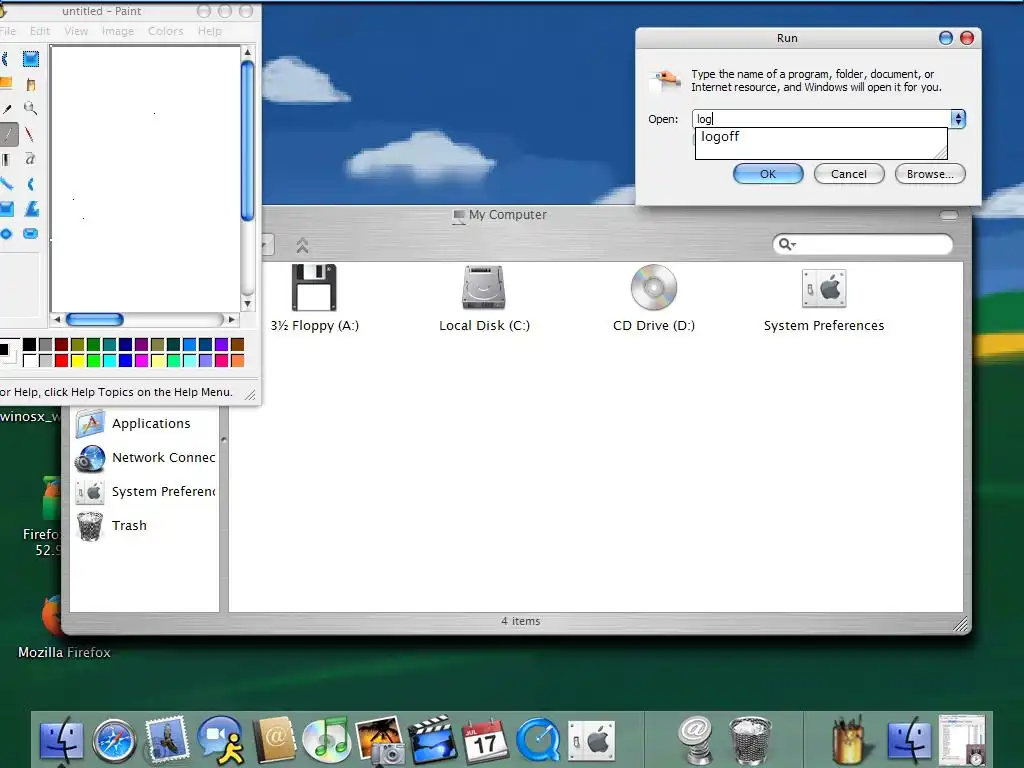The height and width of the screenshot is (768, 1024).
Task: Click Paint's horizontal scrollbar thumb
Action: pos(95,319)
